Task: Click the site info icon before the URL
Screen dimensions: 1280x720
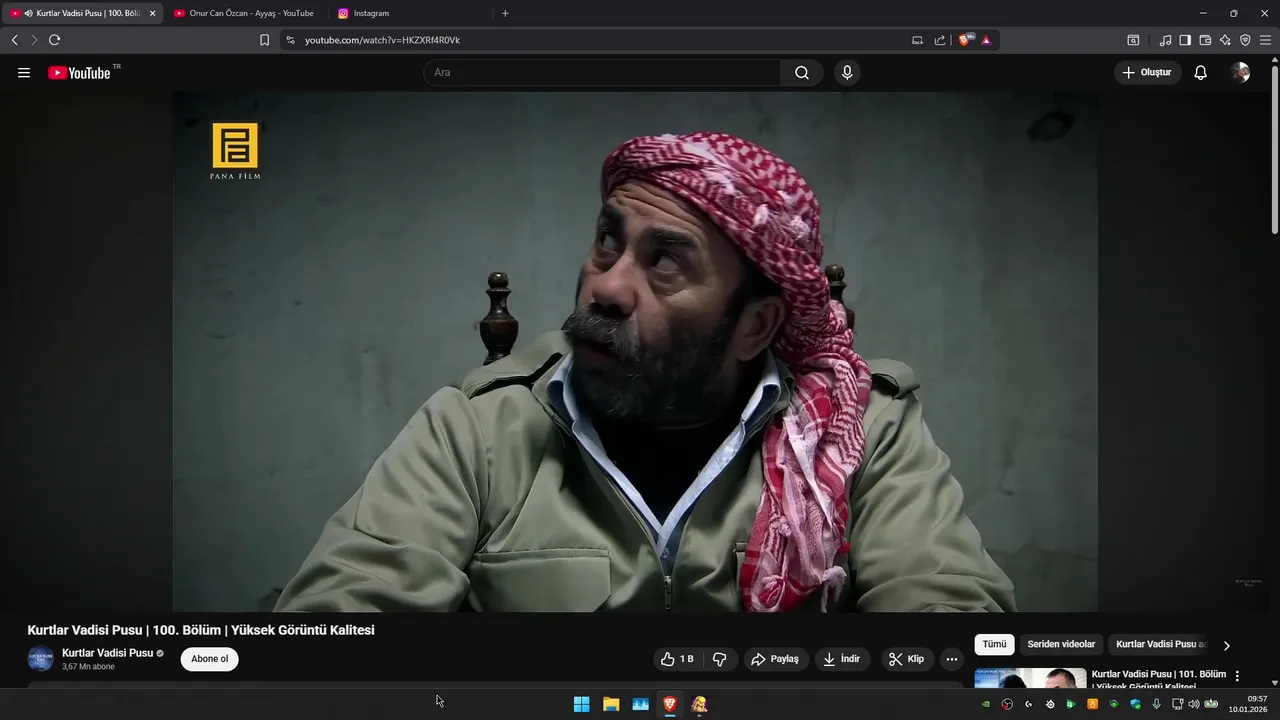Action: point(290,40)
